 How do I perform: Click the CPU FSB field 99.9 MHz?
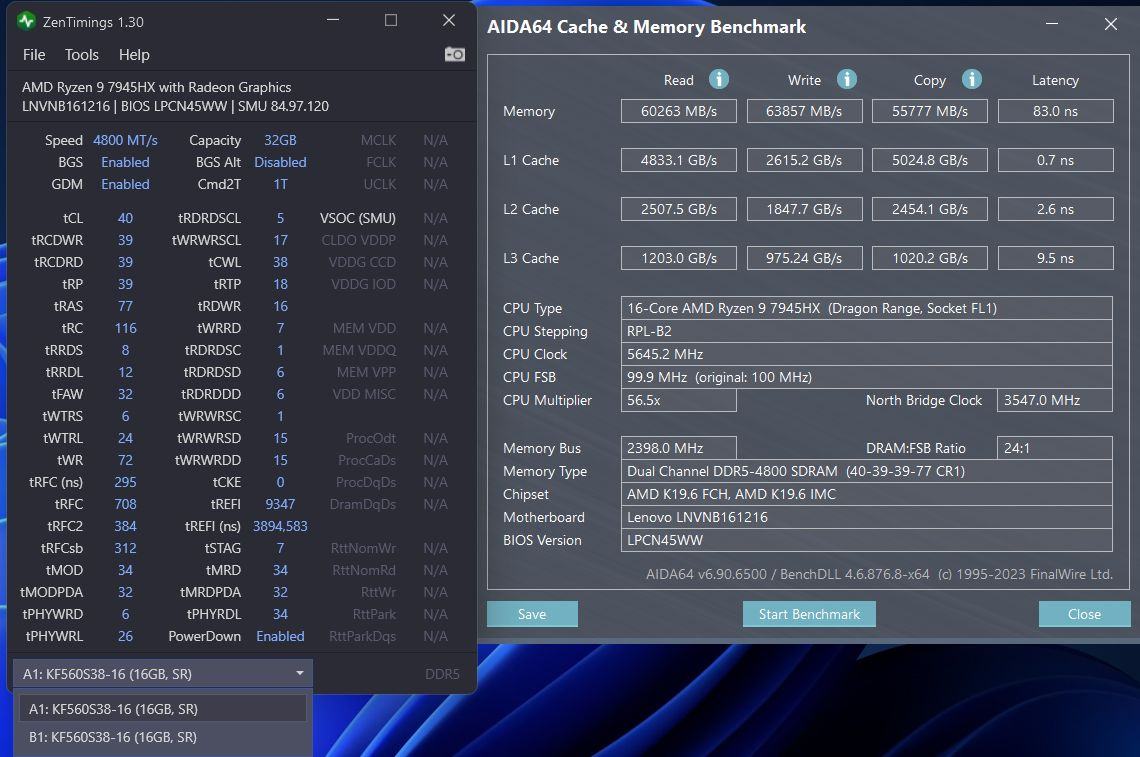867,377
